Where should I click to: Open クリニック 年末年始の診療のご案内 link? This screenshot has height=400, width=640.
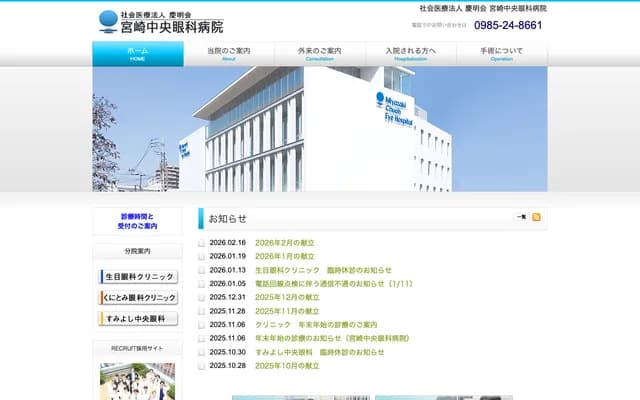click(316, 325)
